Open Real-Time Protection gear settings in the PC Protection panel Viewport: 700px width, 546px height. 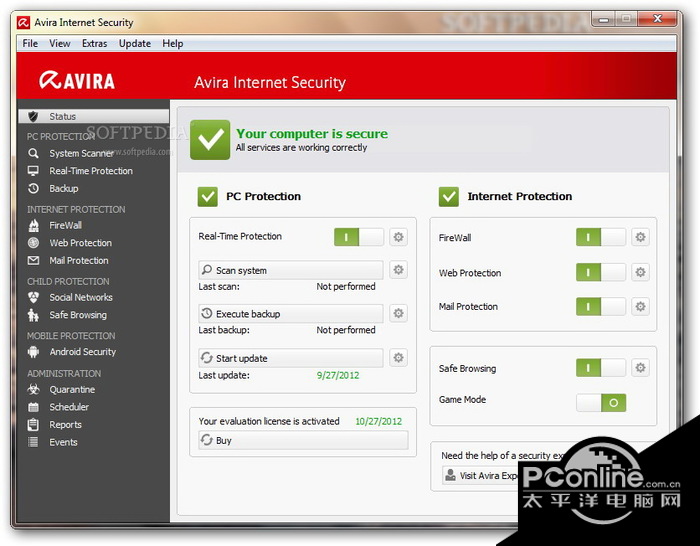(398, 237)
